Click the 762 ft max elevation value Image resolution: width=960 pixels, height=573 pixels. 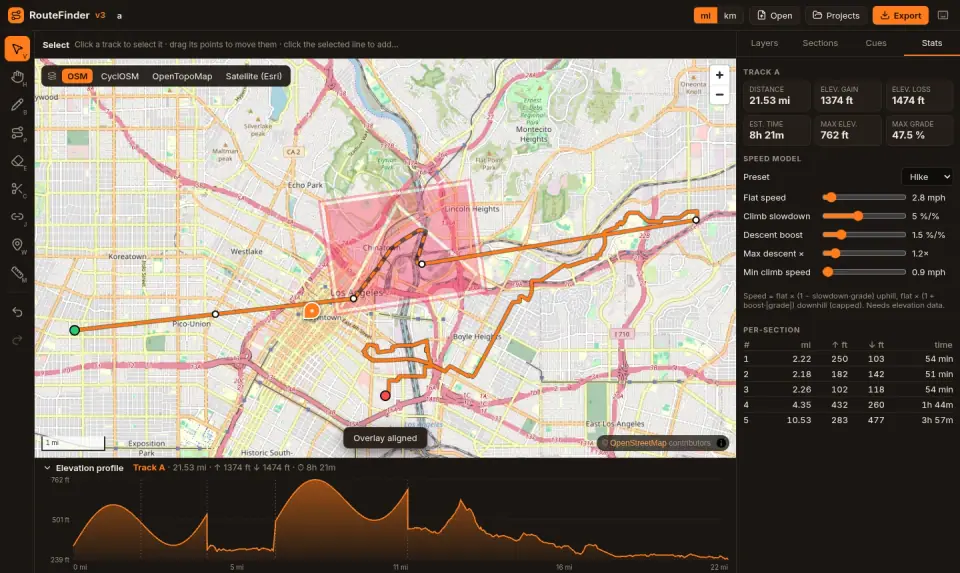coord(834,135)
